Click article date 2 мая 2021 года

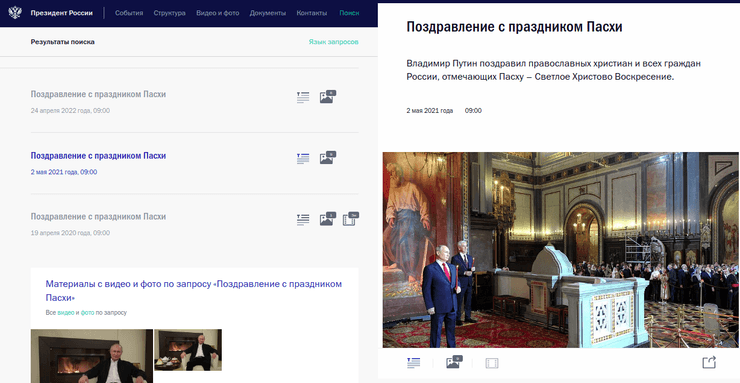click(429, 111)
